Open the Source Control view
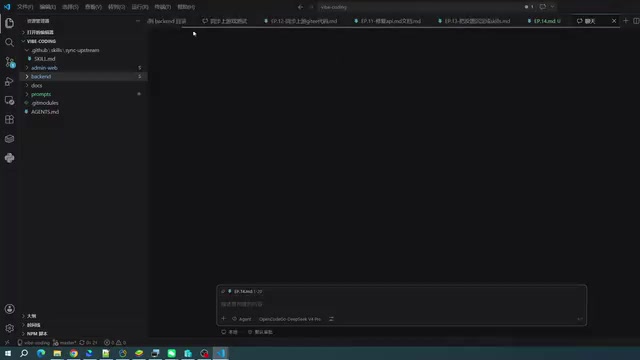Image resolution: width=640 pixels, height=360 pixels. click(9, 62)
